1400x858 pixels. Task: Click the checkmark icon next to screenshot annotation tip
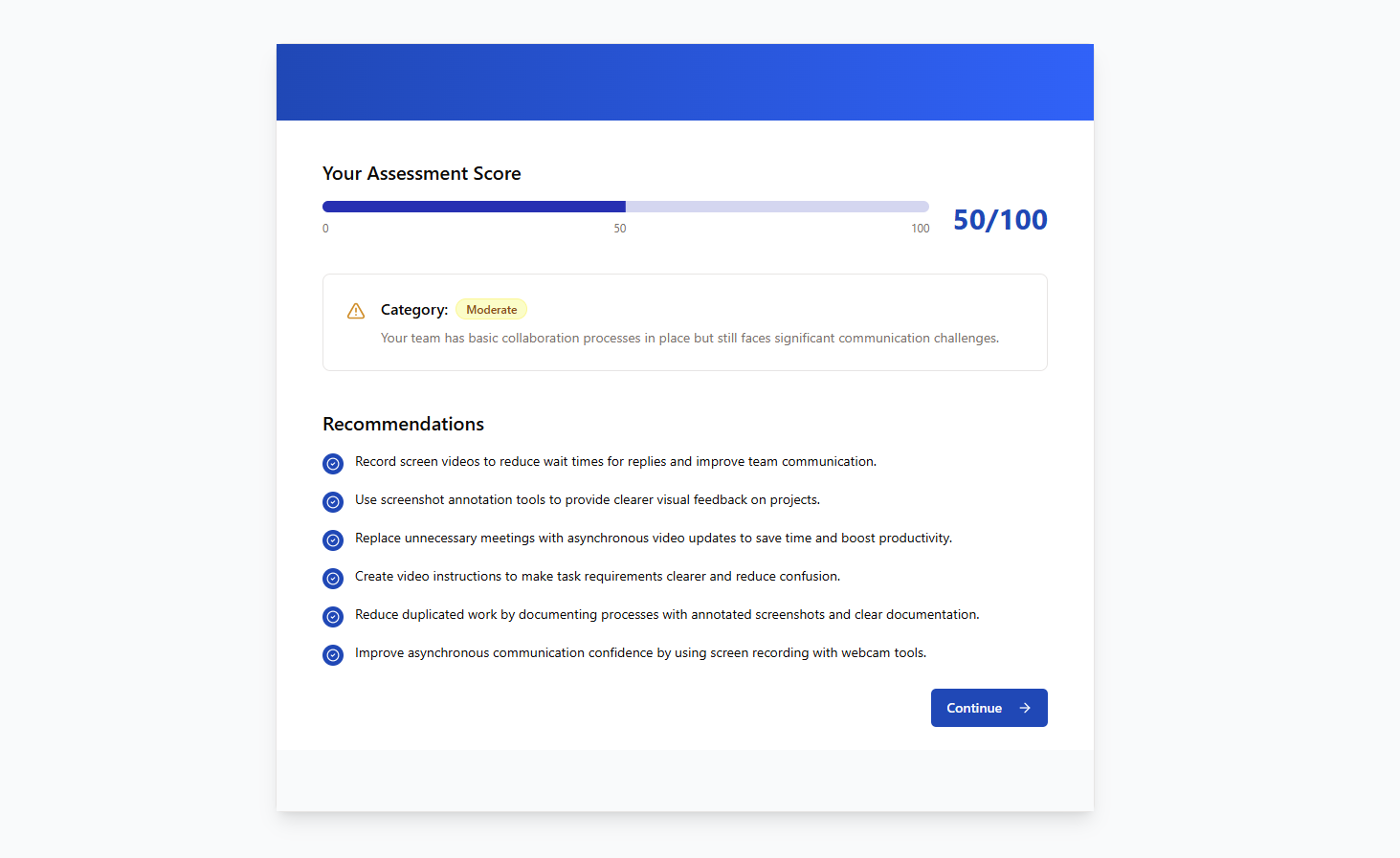332,501
